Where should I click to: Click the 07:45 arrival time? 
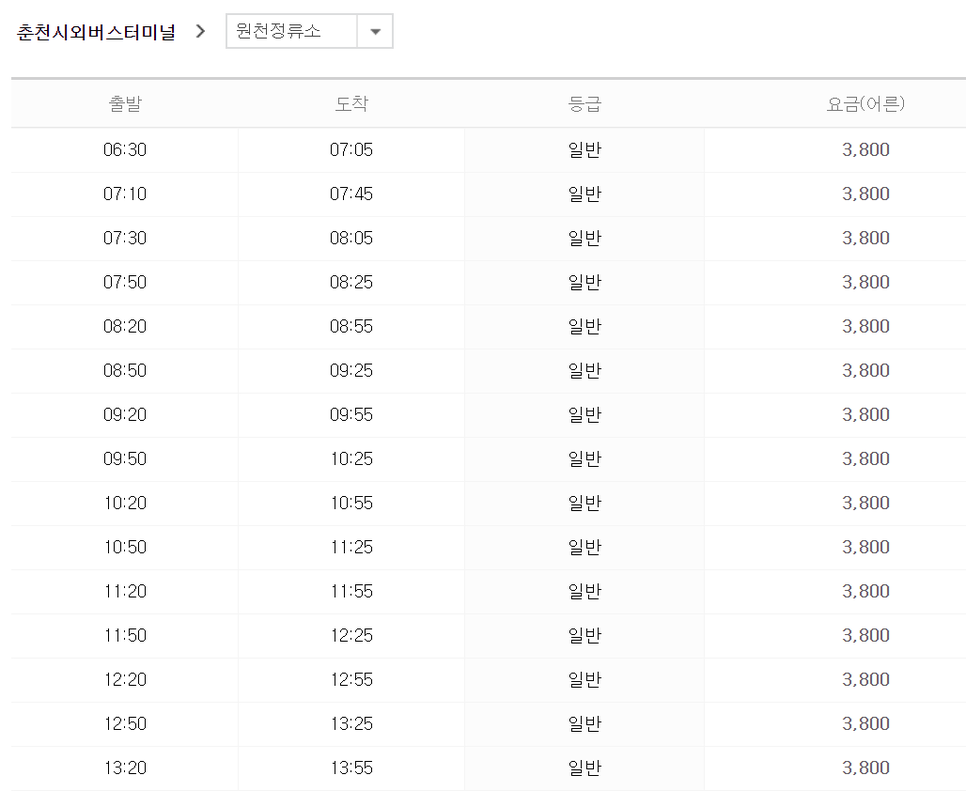tap(351, 194)
